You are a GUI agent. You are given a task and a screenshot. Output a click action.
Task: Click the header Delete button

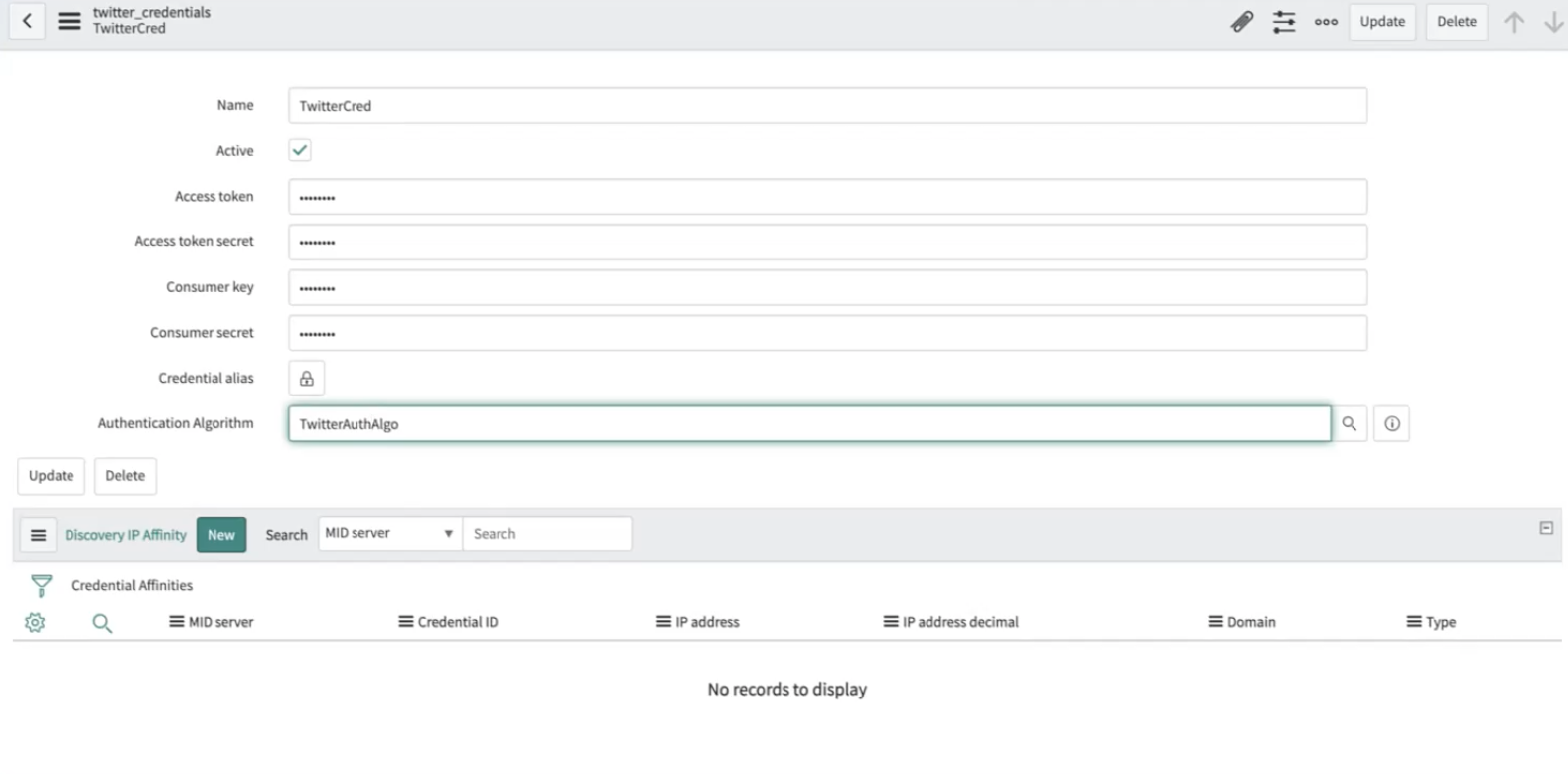point(1457,21)
